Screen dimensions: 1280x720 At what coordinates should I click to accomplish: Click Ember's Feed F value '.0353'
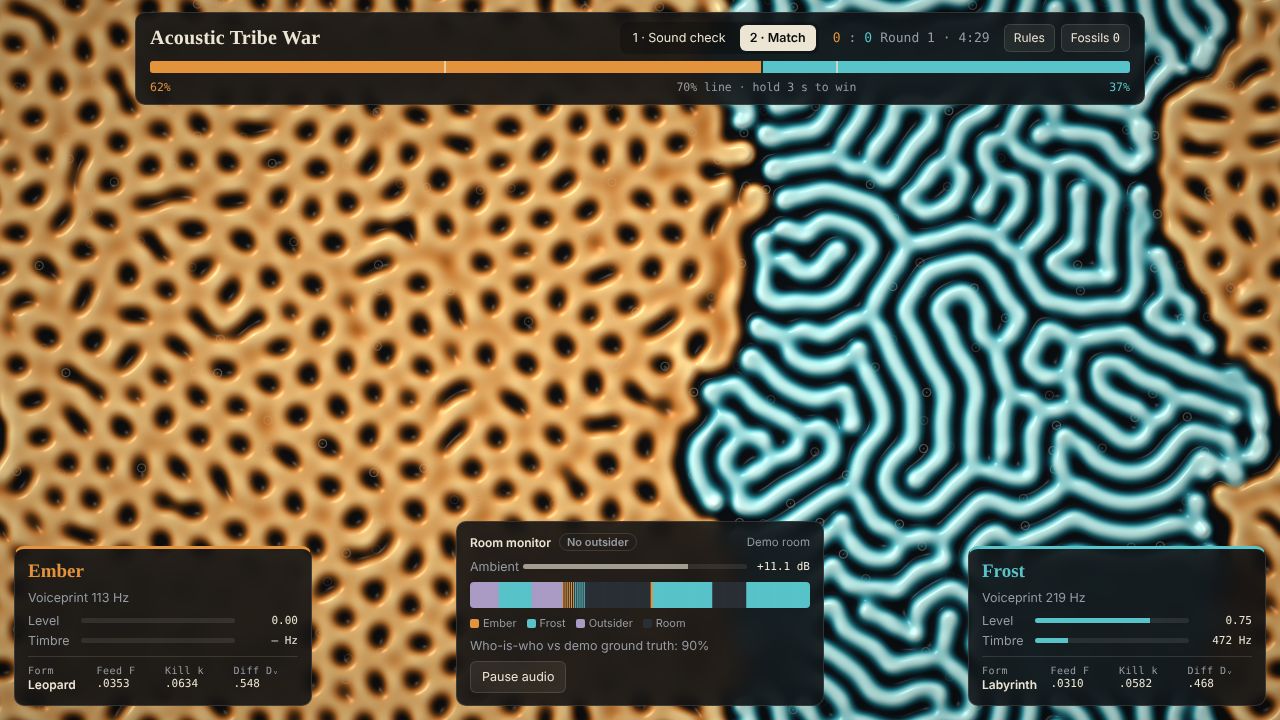(x=113, y=684)
